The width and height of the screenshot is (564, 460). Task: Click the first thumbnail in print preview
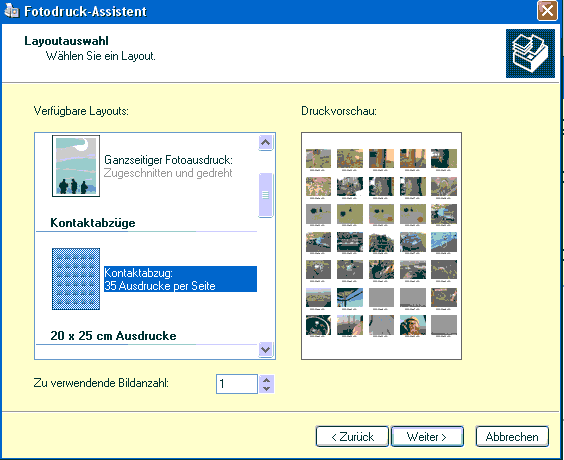pyautogui.click(x=318, y=159)
